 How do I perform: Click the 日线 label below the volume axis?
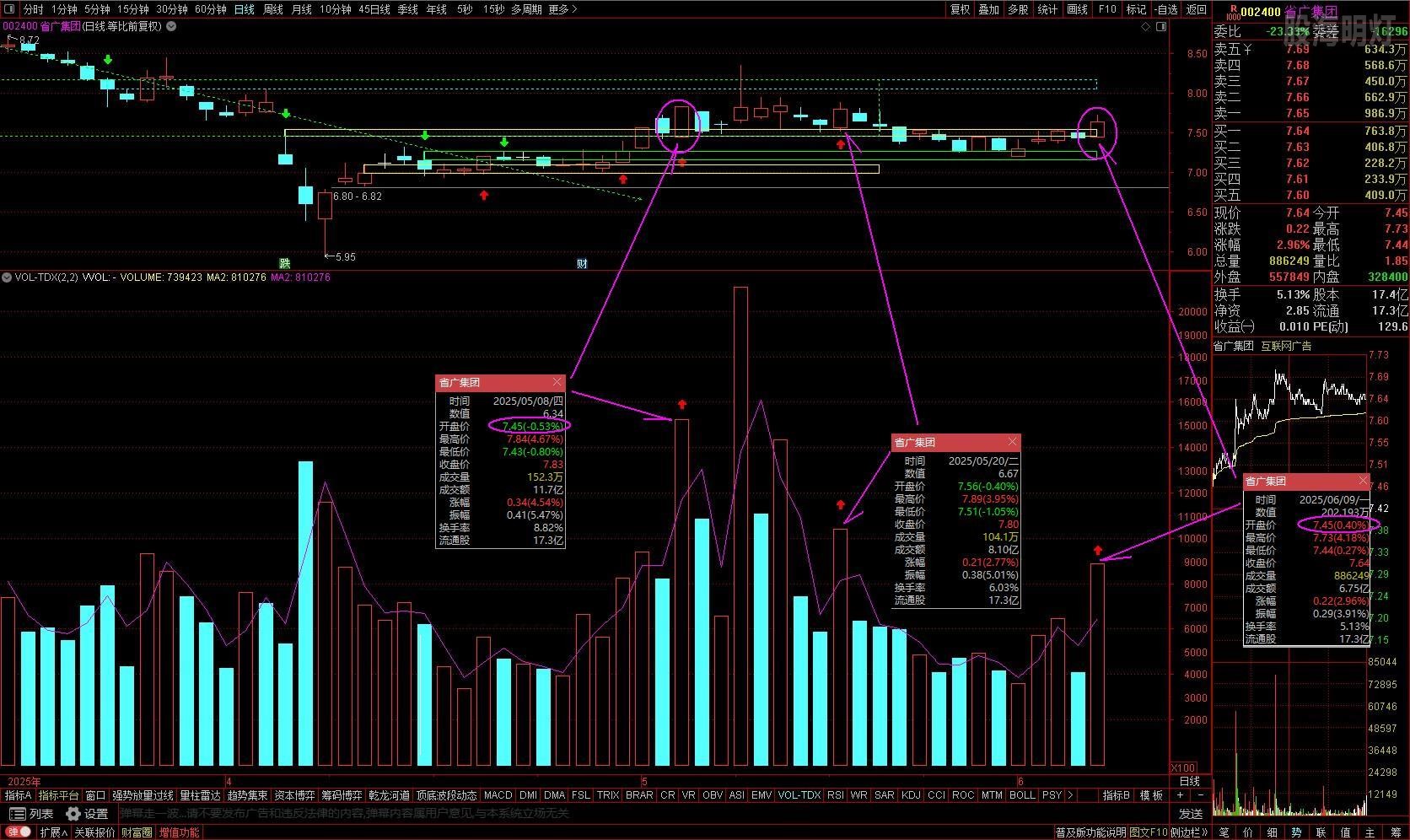click(x=1190, y=781)
